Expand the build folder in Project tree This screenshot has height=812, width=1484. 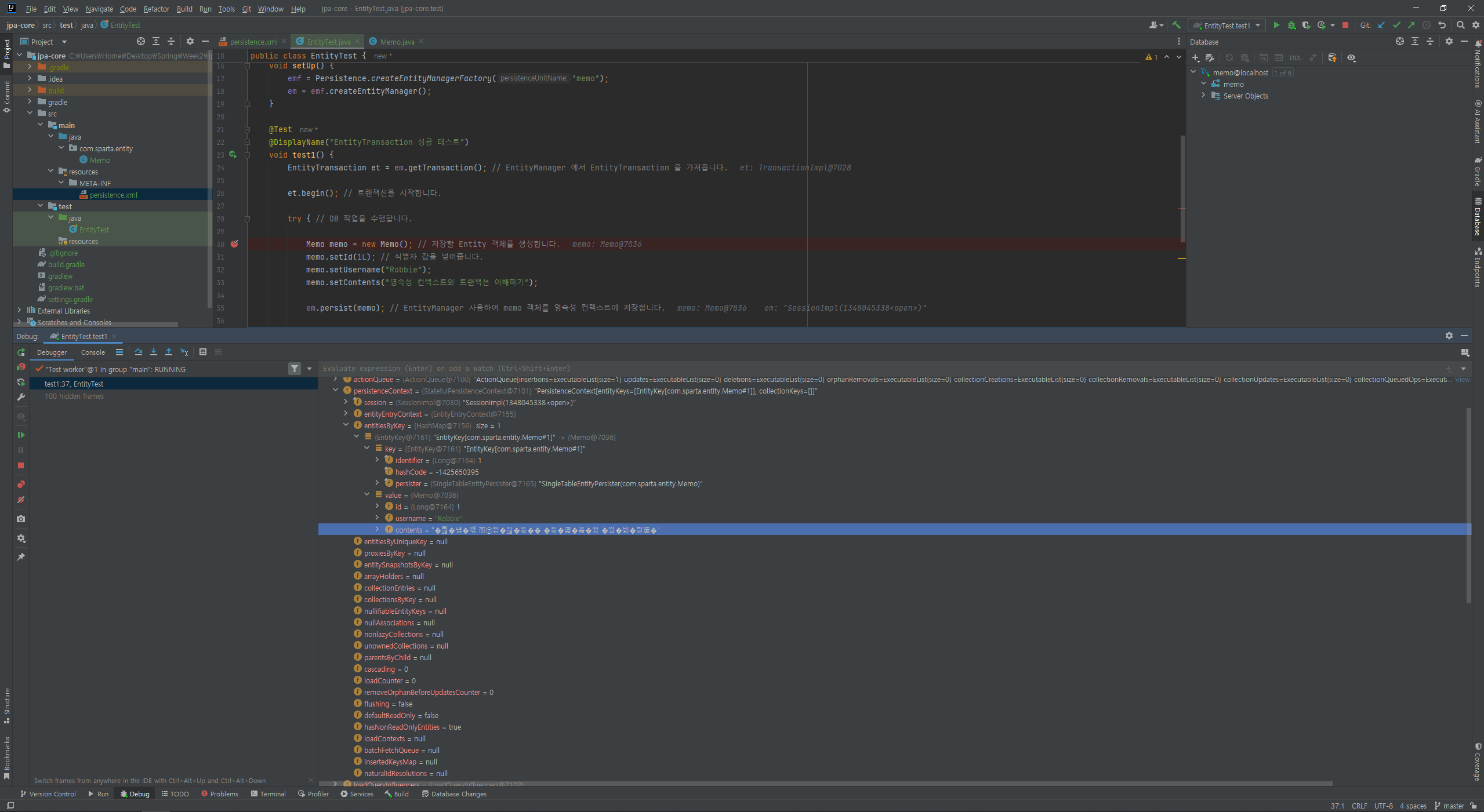tap(30, 90)
